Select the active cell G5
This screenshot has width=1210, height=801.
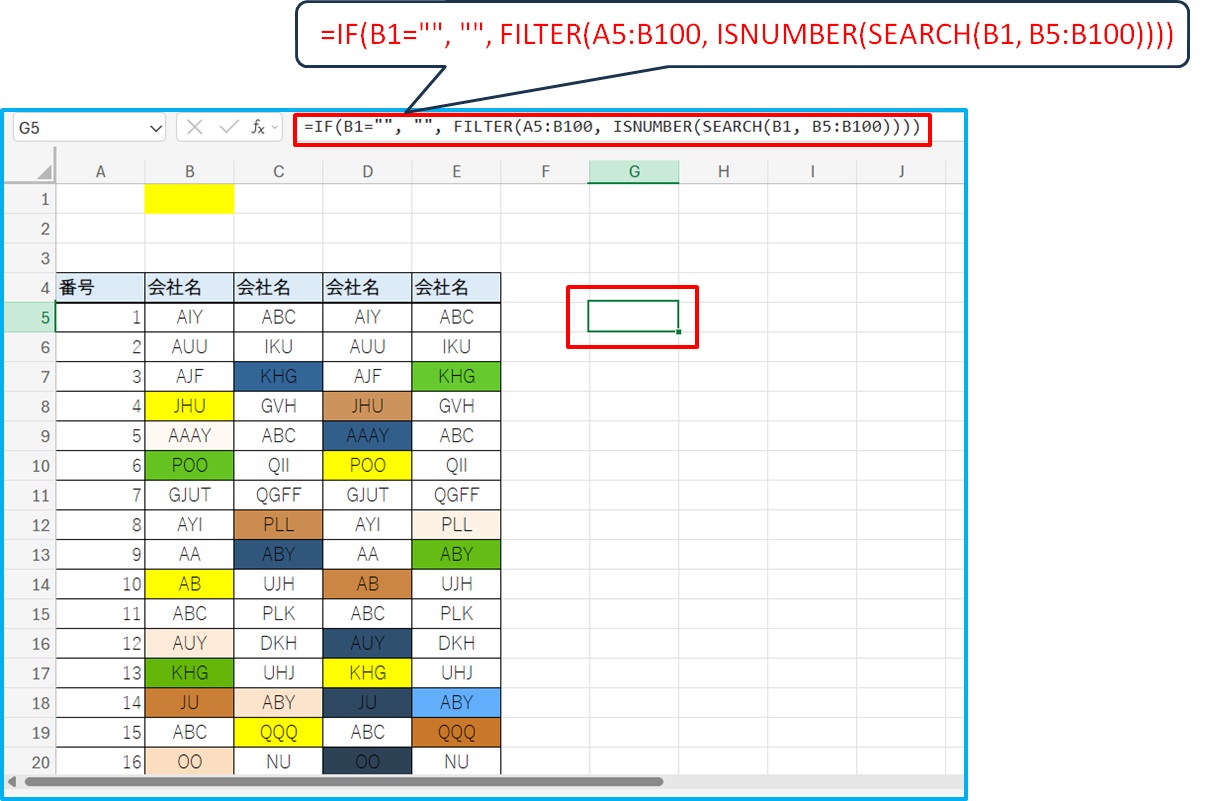pyautogui.click(x=633, y=316)
